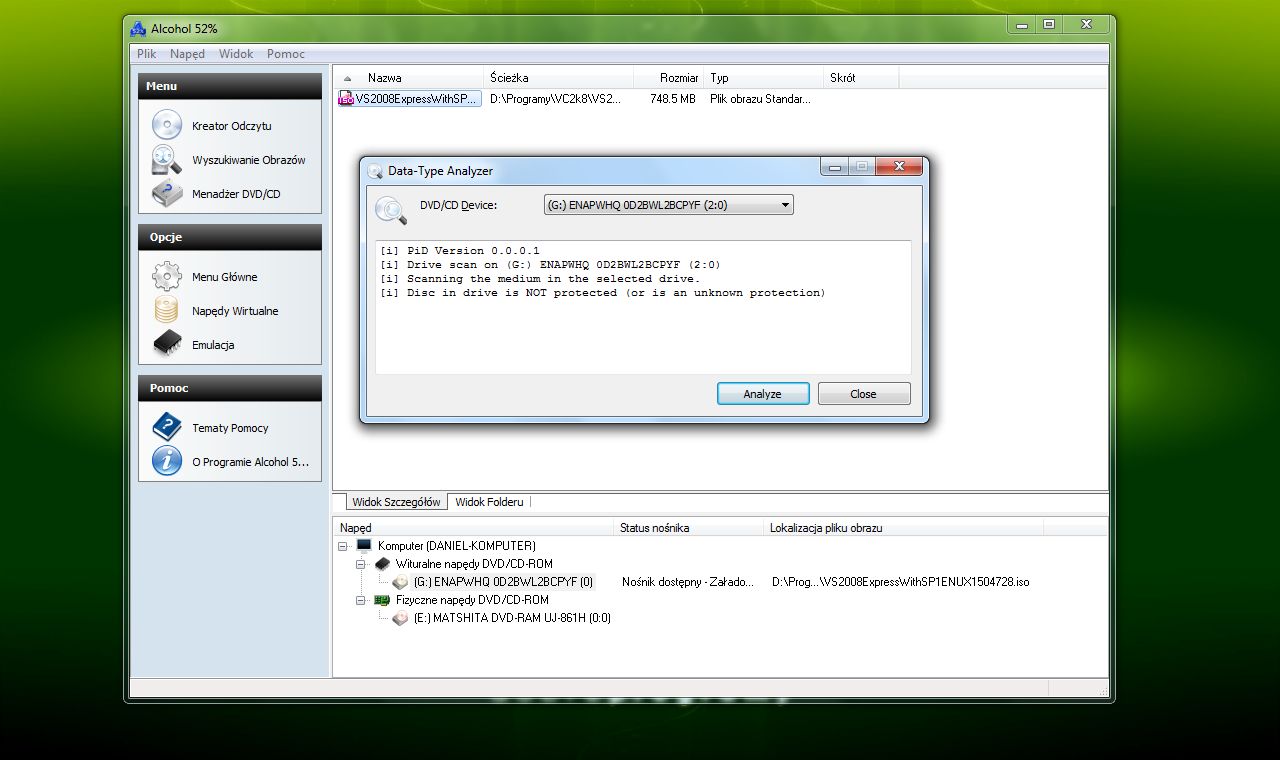
Task: Click 'Disc in drive is NOT protected' log line
Action: click(603, 293)
